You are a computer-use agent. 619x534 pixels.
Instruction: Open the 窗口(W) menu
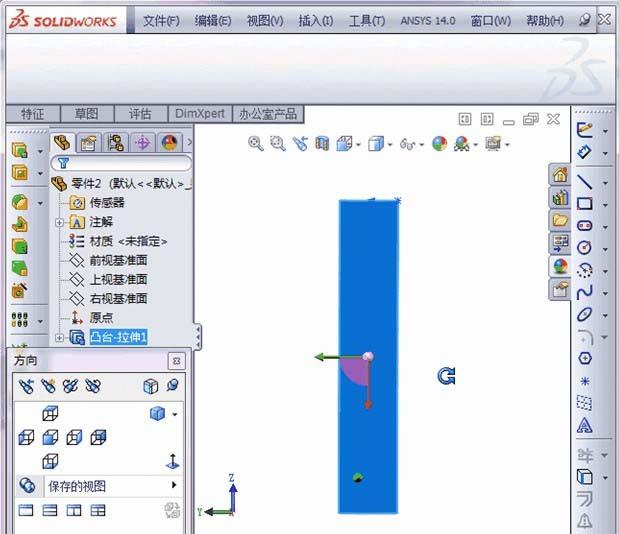(x=491, y=21)
